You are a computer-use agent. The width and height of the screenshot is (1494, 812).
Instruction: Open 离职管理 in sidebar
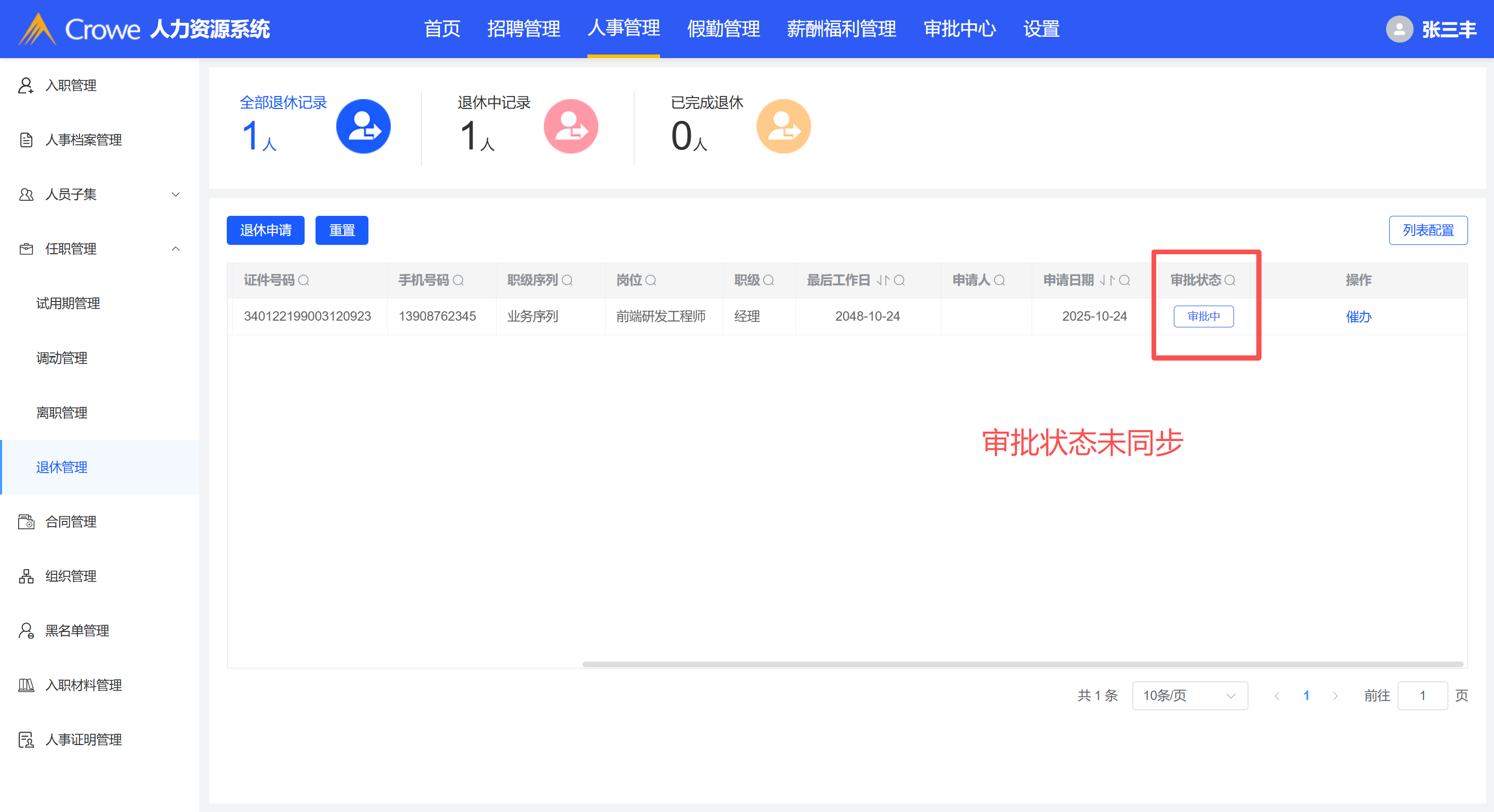click(61, 412)
